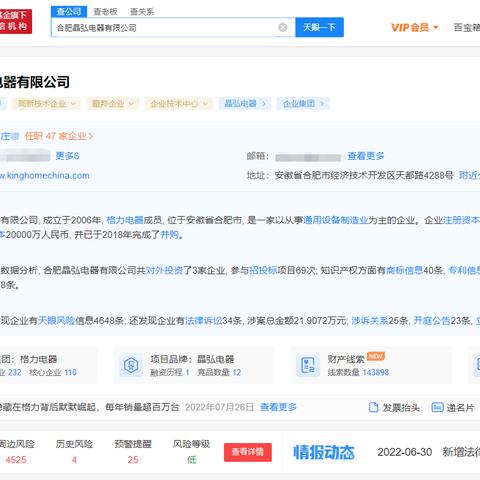Viewport: 480px width, 480px height.
Task: Click the 商标信息 link
Action: 404,270
